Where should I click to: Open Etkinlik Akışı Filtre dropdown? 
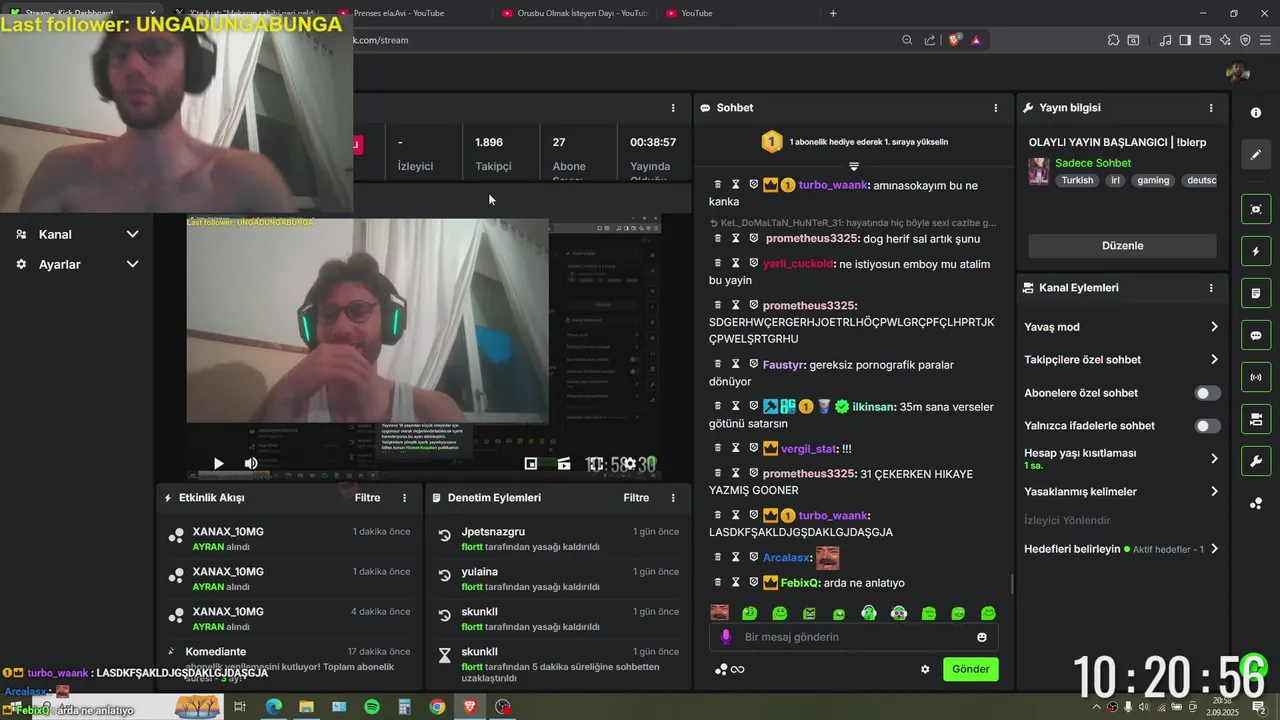(367, 498)
